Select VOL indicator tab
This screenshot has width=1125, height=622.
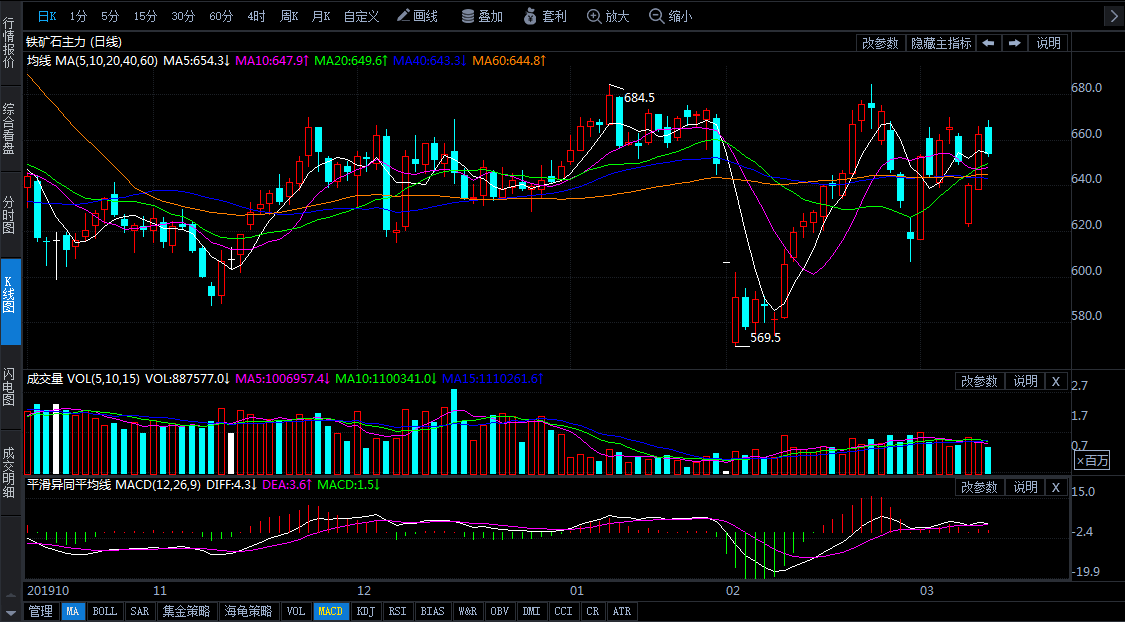tap(296, 611)
